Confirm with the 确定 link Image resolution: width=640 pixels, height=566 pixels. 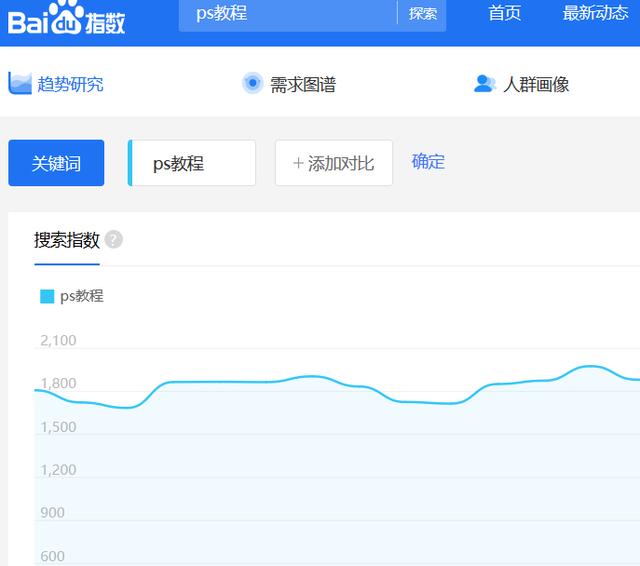(428, 162)
